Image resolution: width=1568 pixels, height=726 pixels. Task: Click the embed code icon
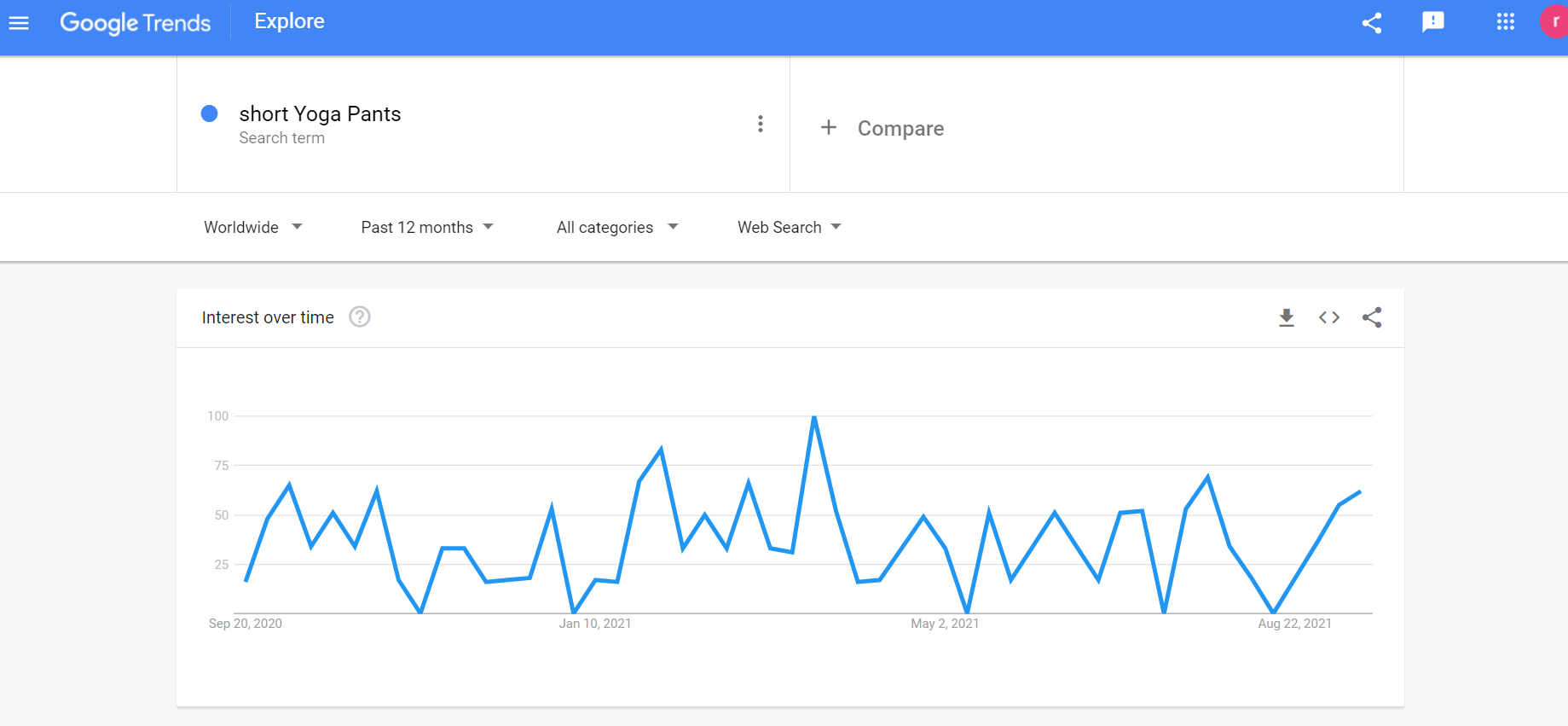click(1328, 318)
